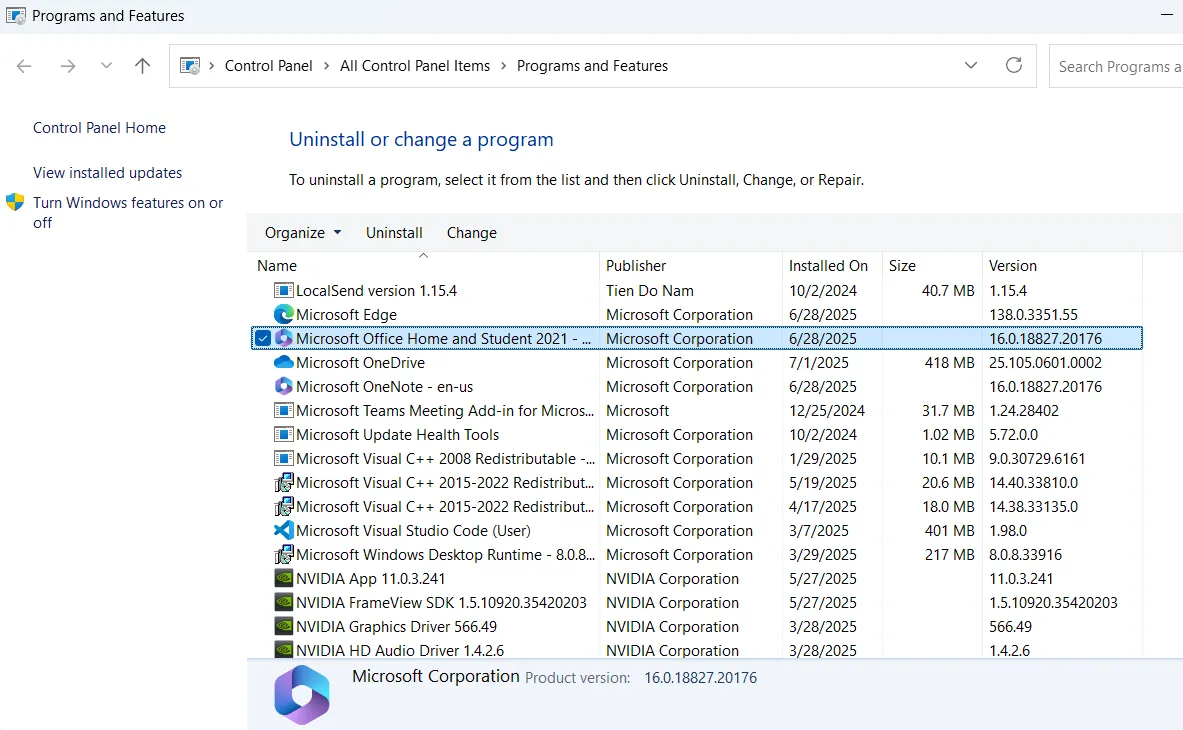Click the NVIDIA App icon
Viewport: 1183px width, 730px height.
tap(284, 578)
